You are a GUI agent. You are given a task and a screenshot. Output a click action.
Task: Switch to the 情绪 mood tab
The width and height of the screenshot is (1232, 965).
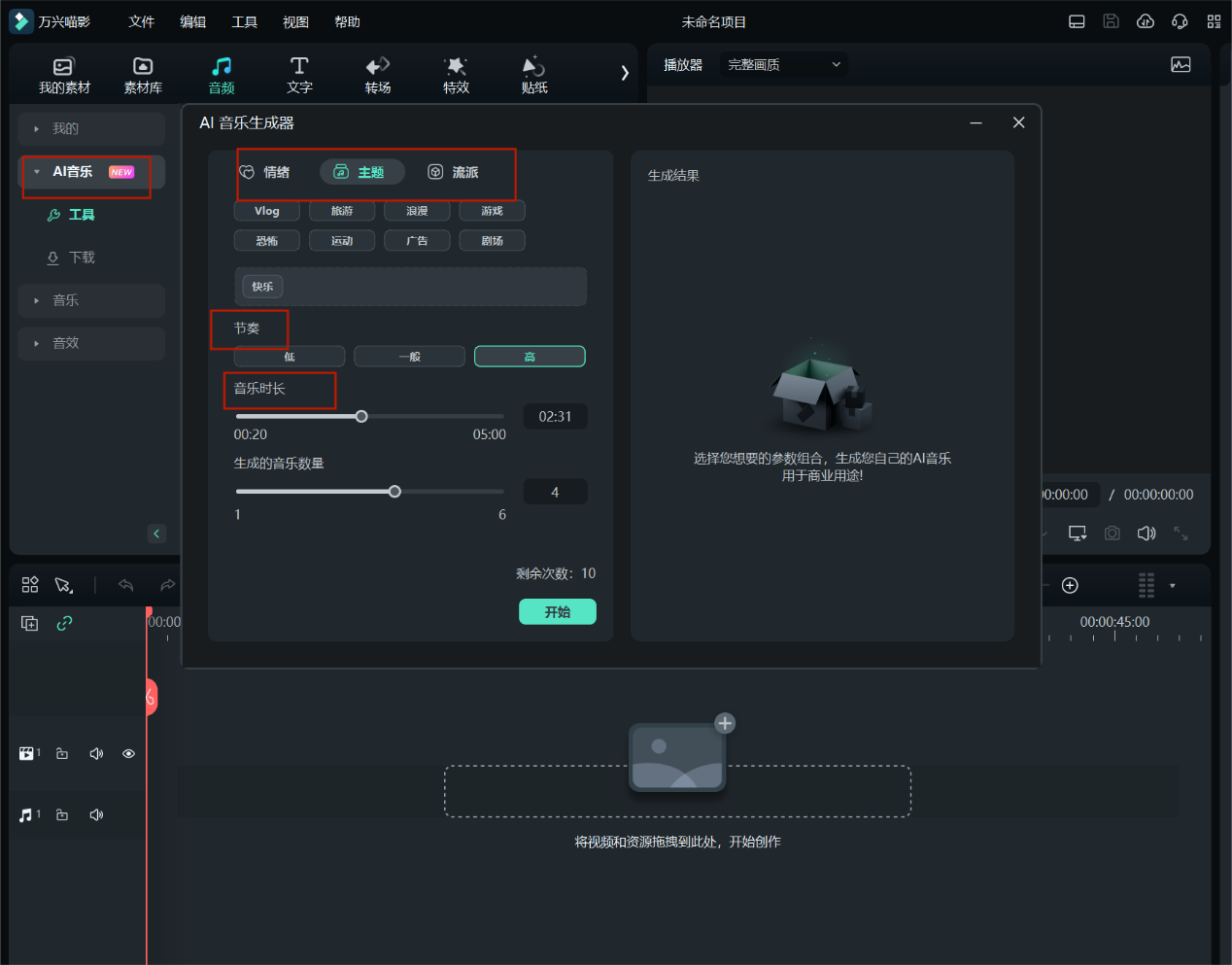click(265, 172)
